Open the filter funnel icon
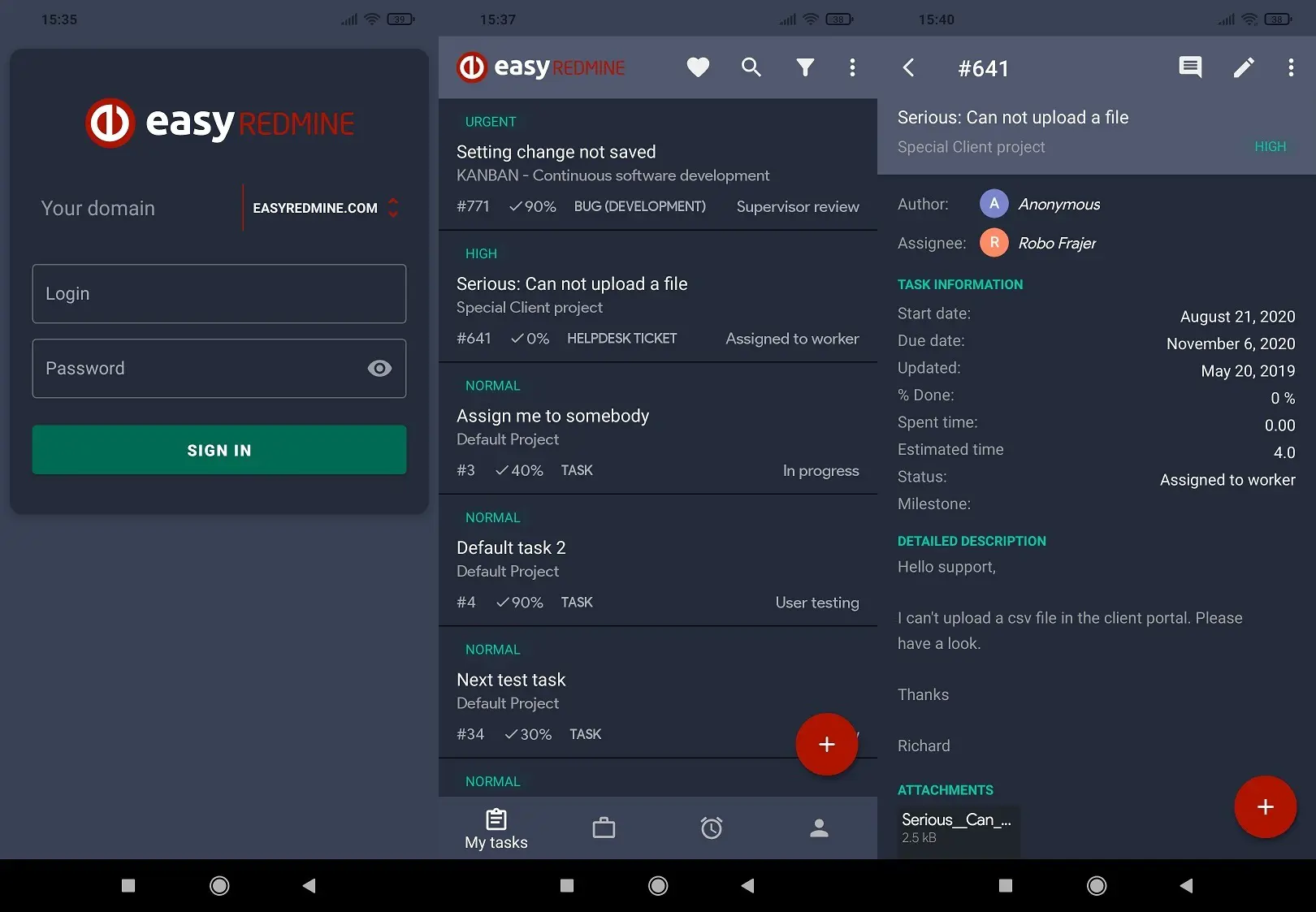Image resolution: width=1316 pixels, height=912 pixels. 804,67
